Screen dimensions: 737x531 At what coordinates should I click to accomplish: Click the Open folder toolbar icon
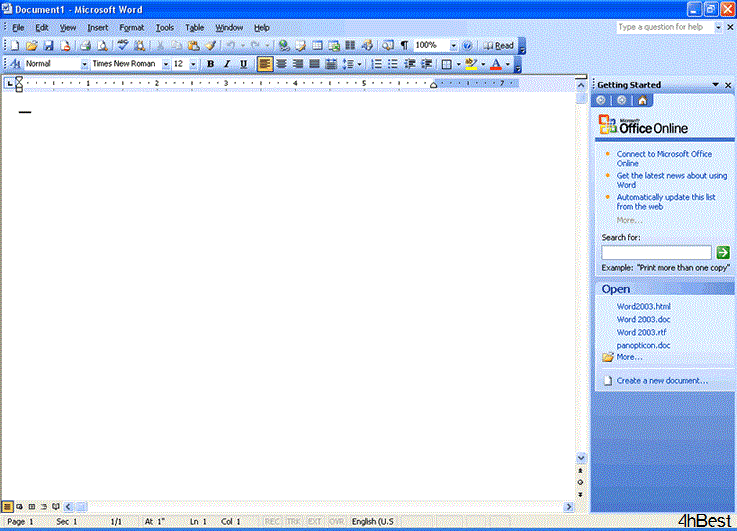click(x=31, y=46)
